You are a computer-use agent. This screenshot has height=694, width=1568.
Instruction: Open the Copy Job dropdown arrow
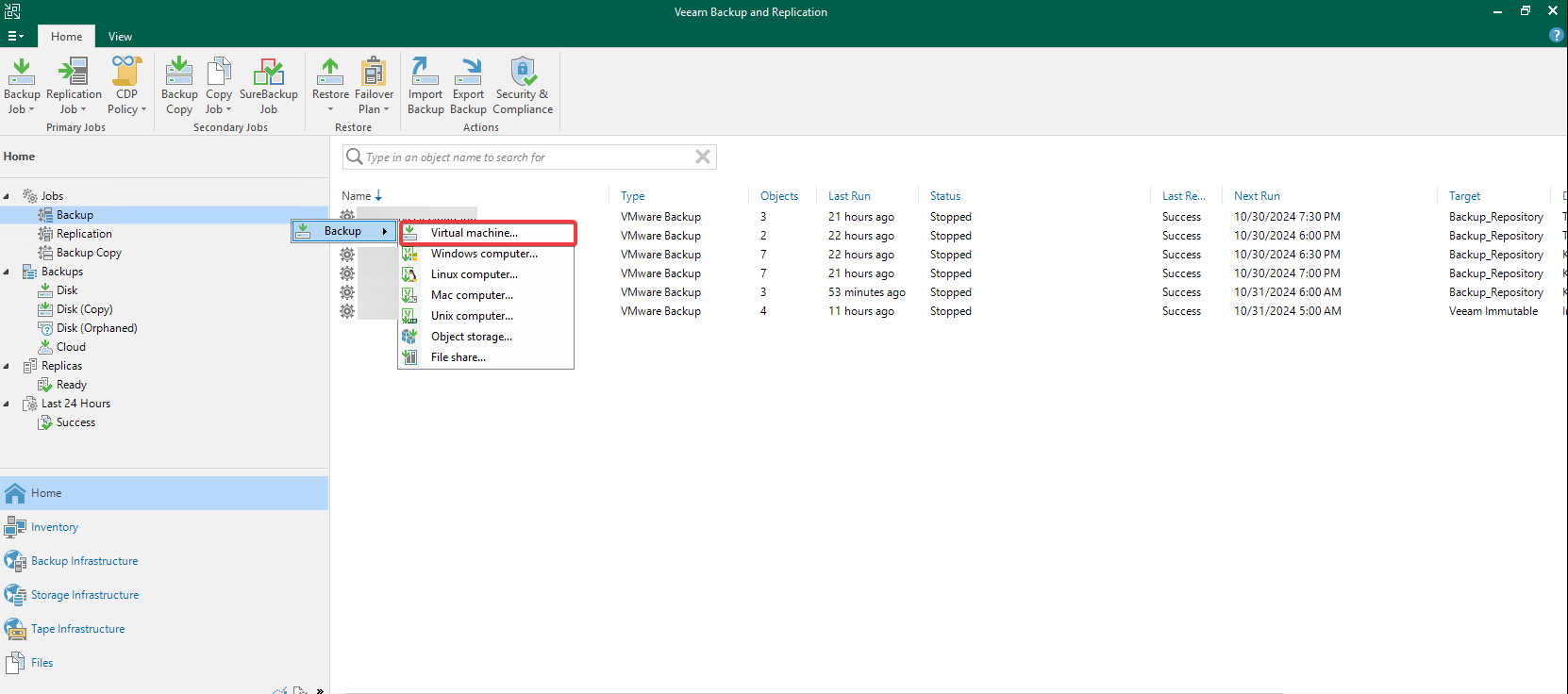(x=228, y=109)
